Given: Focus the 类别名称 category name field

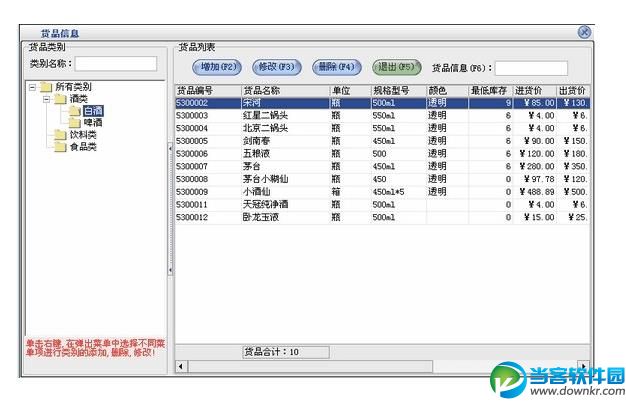Looking at the screenshot, I should 116,64.
